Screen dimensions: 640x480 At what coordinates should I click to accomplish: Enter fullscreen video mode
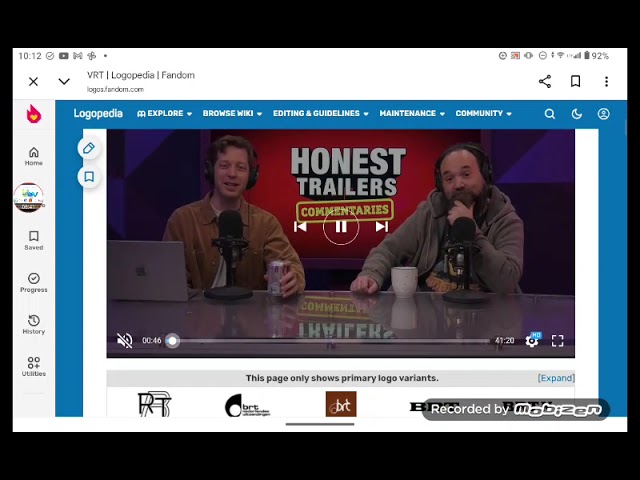click(x=557, y=341)
